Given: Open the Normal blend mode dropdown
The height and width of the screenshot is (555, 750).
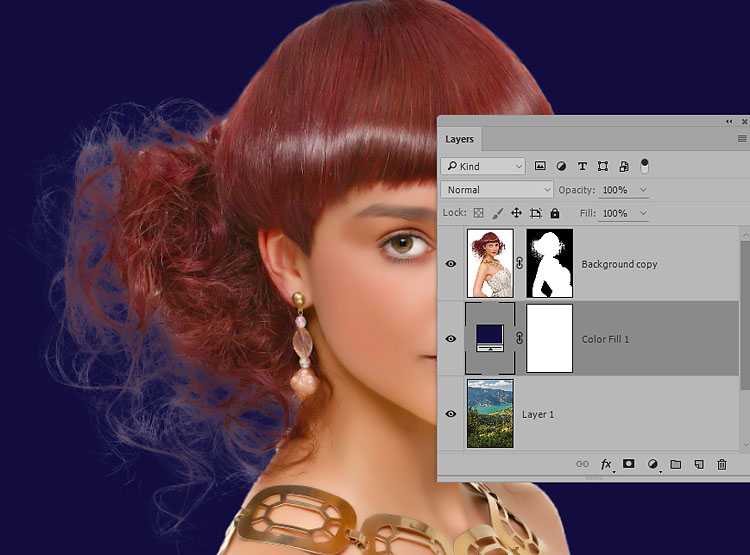Looking at the screenshot, I should (x=497, y=189).
